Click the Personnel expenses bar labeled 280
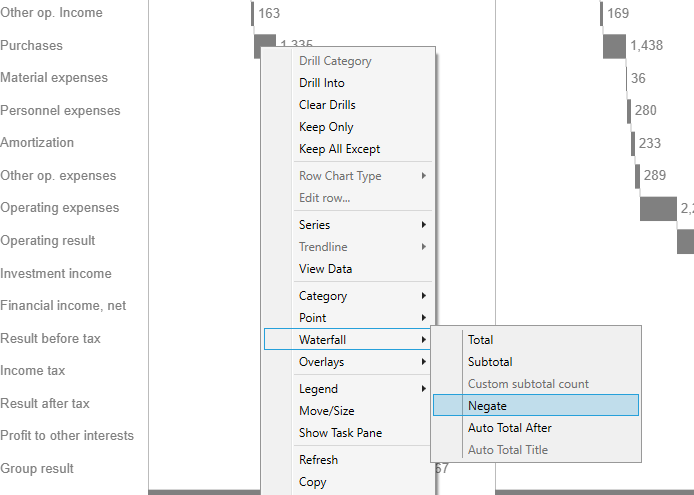Image resolution: width=694 pixels, height=495 pixels. coord(629,111)
